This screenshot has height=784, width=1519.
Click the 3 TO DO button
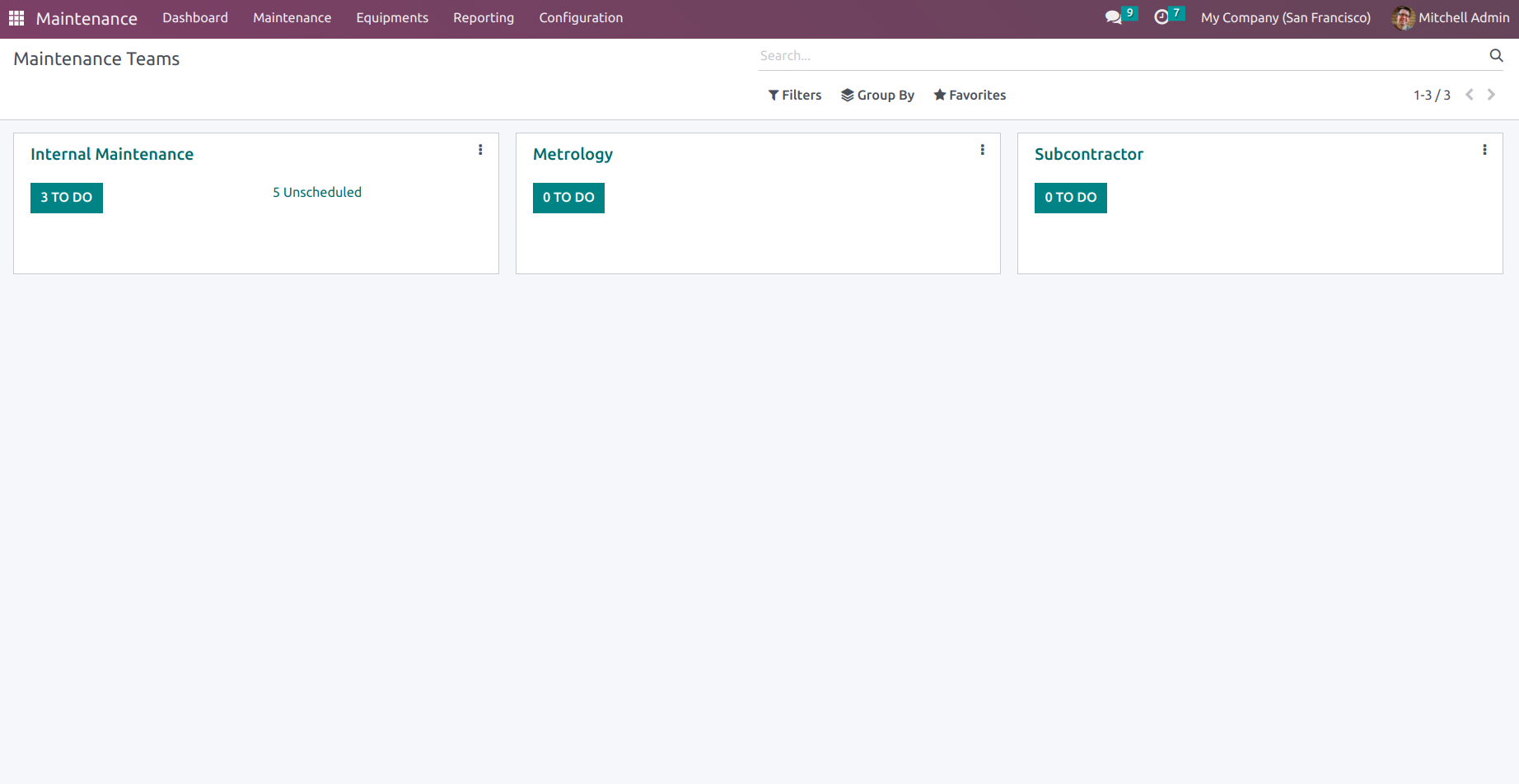click(66, 198)
